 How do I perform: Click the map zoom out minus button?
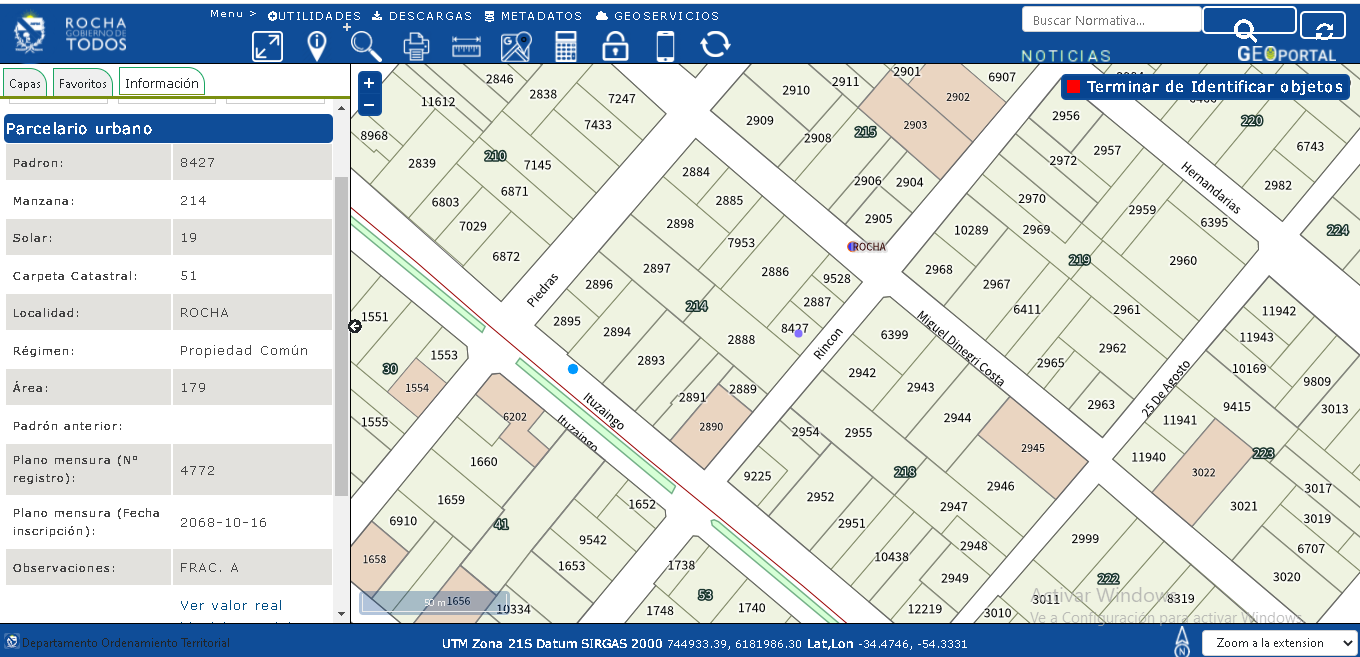[369, 105]
